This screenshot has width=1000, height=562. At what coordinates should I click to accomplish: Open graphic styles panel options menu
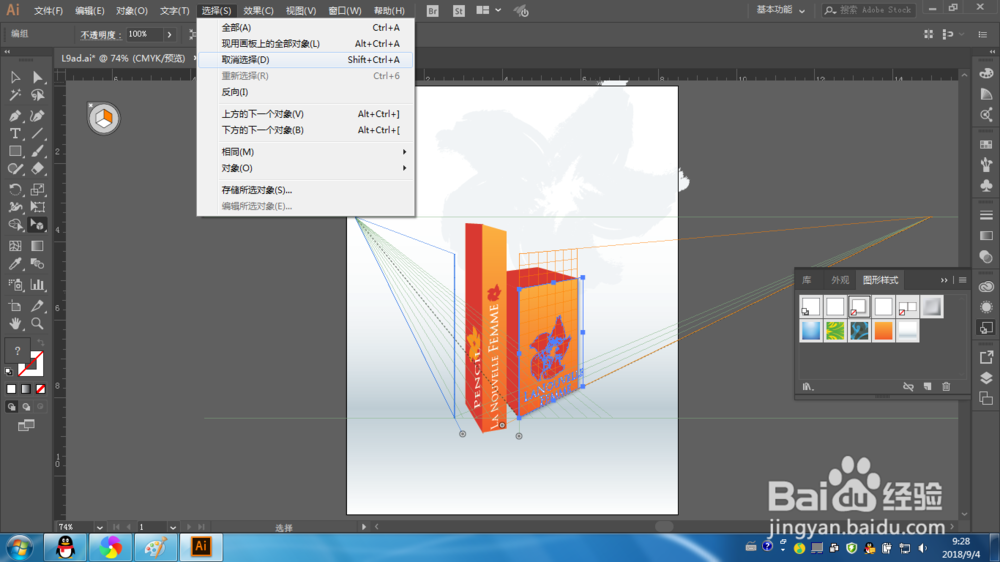[963, 280]
